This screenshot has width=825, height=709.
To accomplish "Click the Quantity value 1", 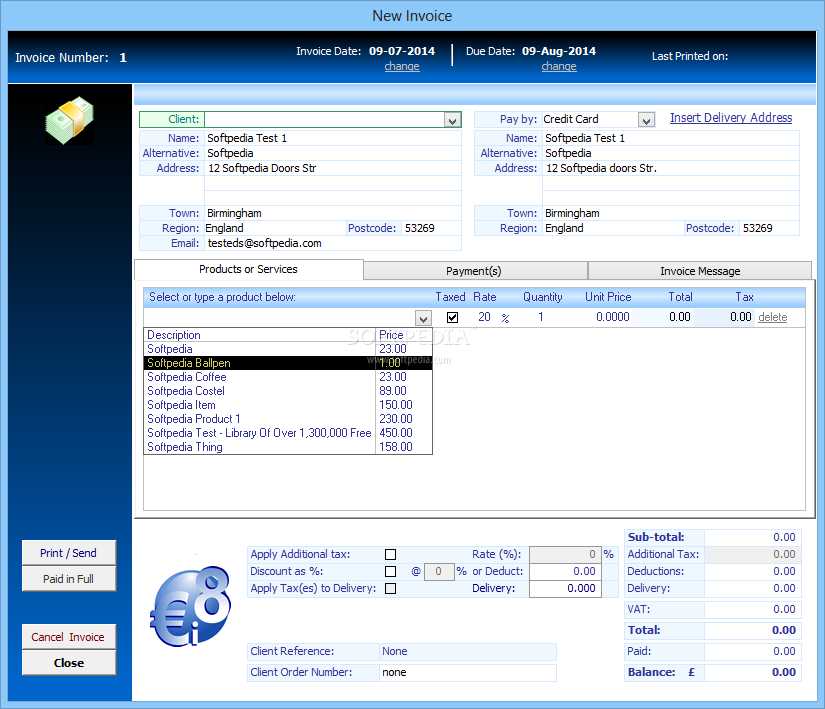I will (x=541, y=317).
